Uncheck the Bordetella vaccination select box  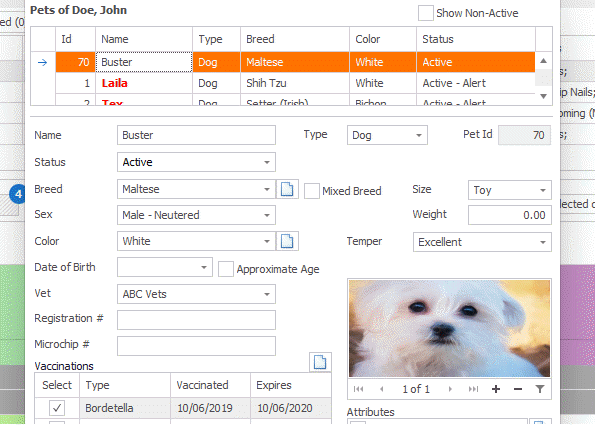(57, 408)
